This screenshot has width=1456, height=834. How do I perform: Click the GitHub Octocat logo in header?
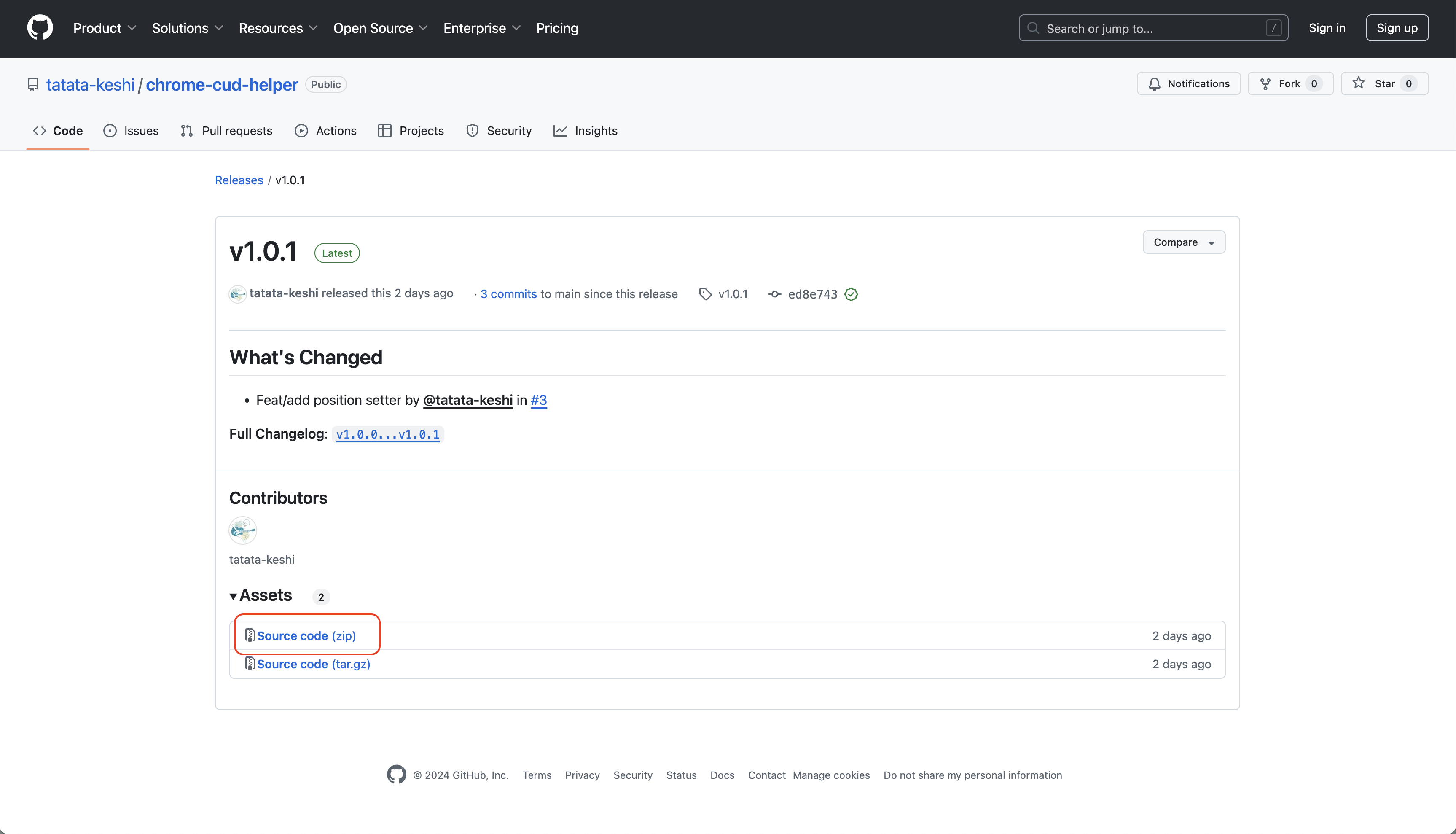coord(40,28)
